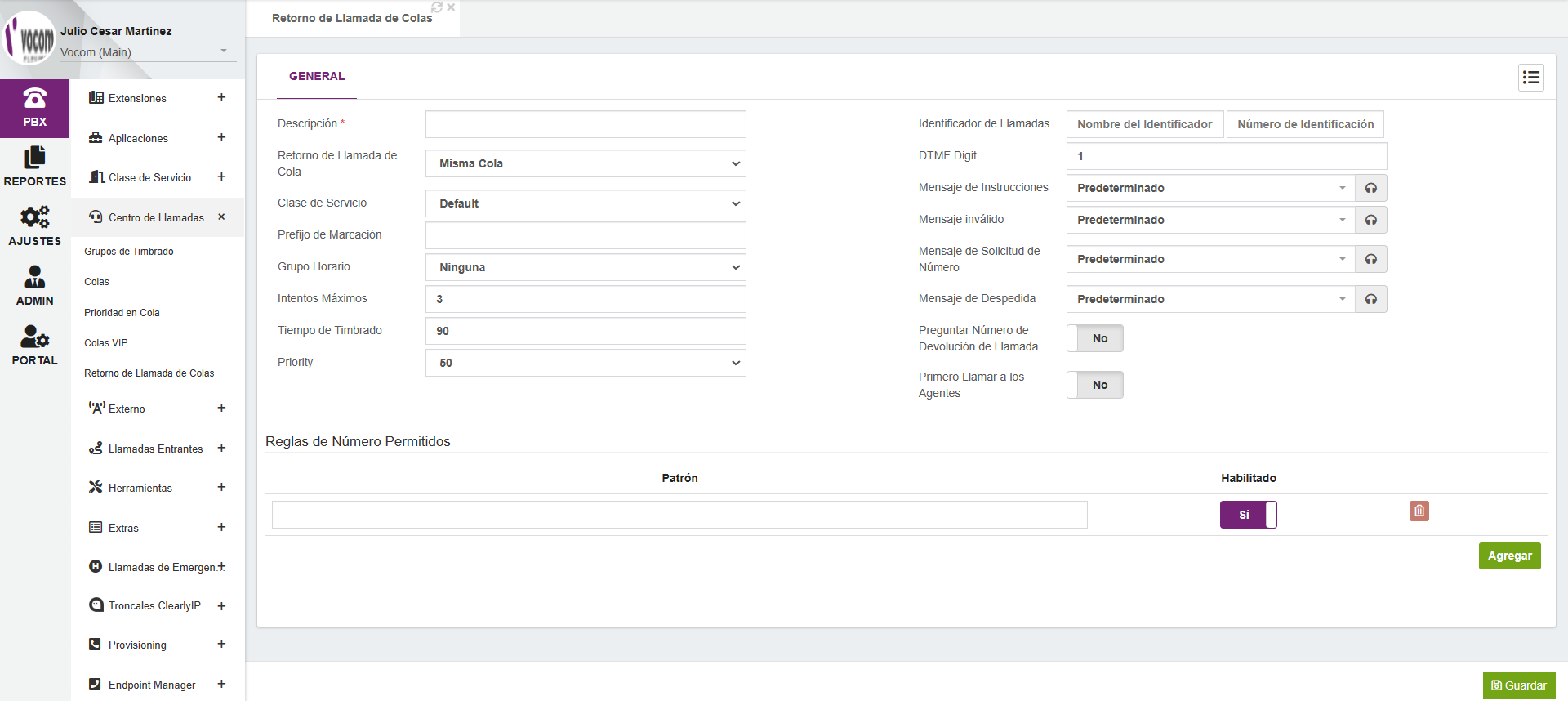
Task: Collapse Centro de Llamadas with X
Action: 221,217
